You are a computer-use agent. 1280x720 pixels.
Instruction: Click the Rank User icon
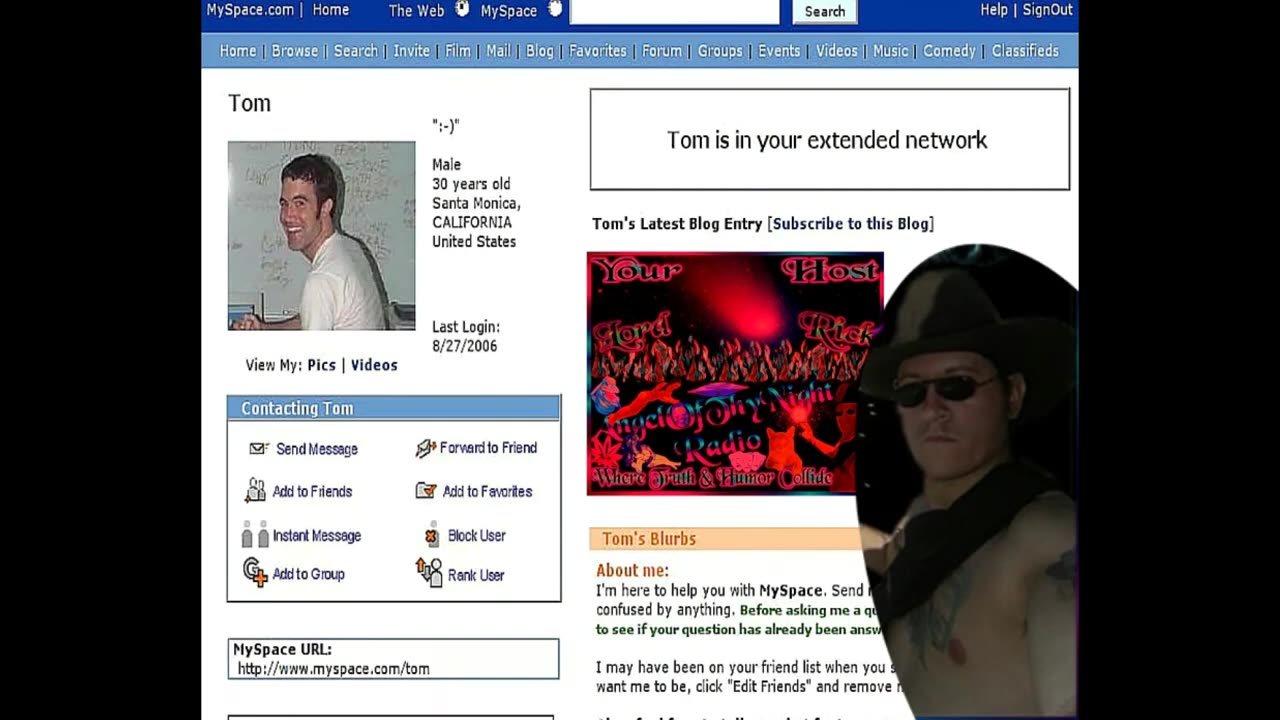pyautogui.click(x=429, y=573)
